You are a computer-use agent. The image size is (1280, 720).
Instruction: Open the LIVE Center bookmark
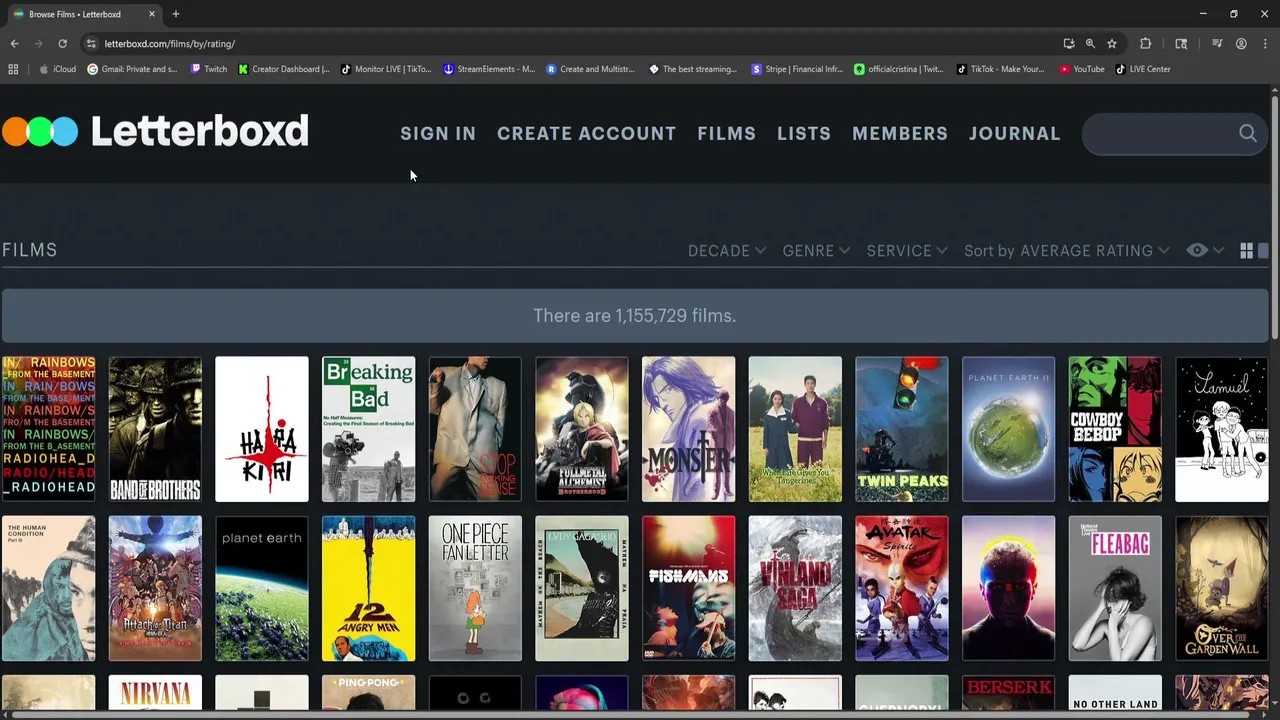[x=1143, y=69]
